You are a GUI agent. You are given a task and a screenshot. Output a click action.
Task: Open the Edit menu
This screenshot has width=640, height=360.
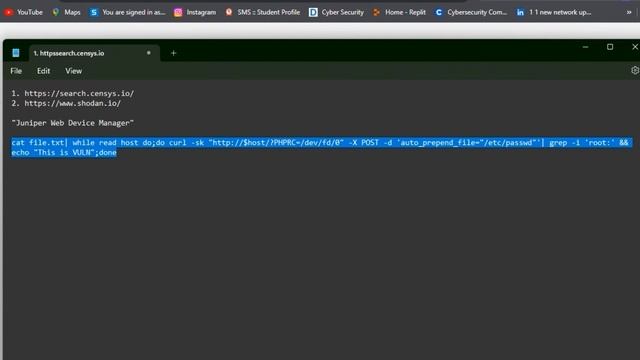click(x=43, y=71)
